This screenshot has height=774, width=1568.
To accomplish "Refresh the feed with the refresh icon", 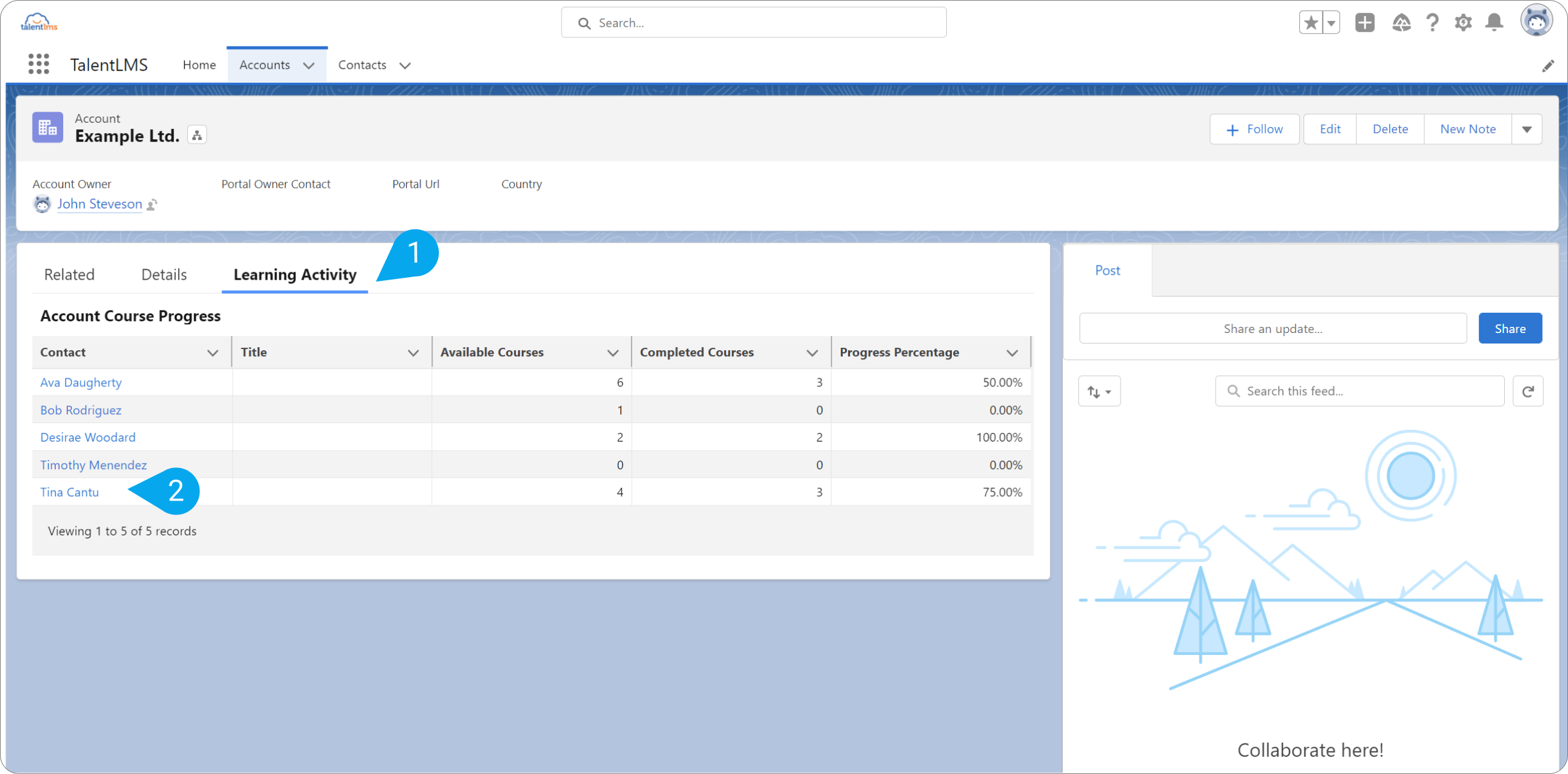I will 1527,391.
